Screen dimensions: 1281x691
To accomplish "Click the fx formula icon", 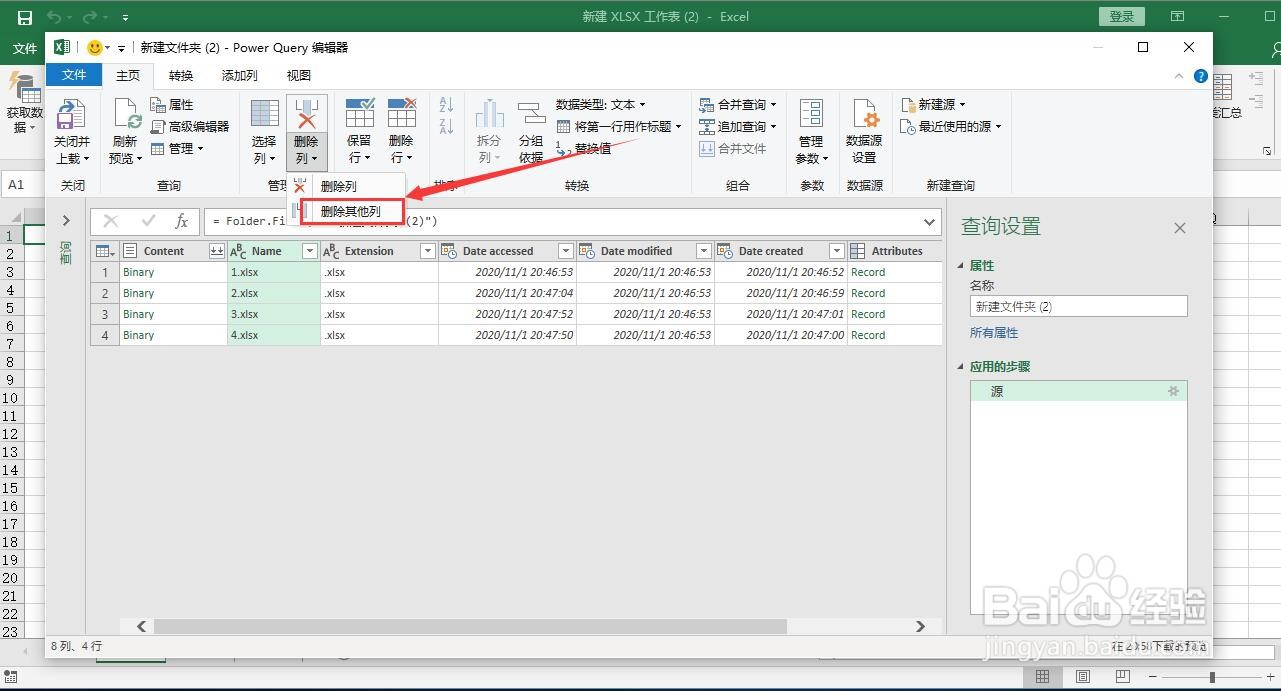I will pos(181,221).
